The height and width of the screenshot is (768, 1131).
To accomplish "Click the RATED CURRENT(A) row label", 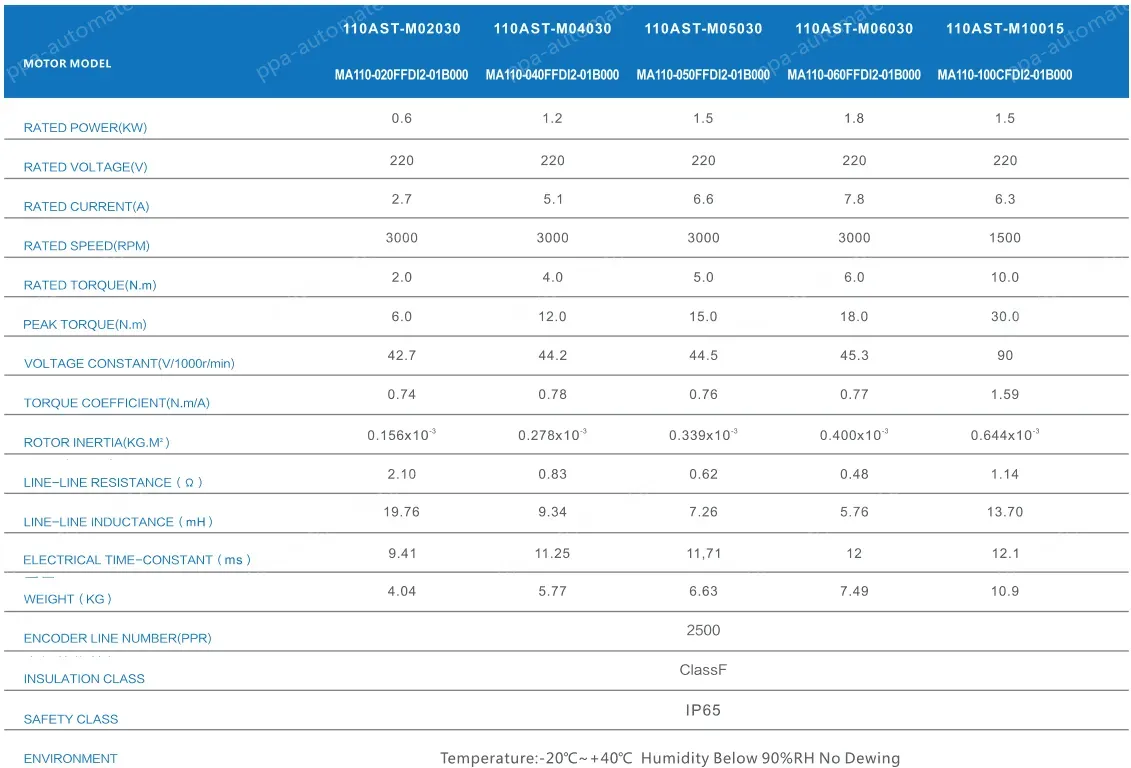I will point(86,207).
